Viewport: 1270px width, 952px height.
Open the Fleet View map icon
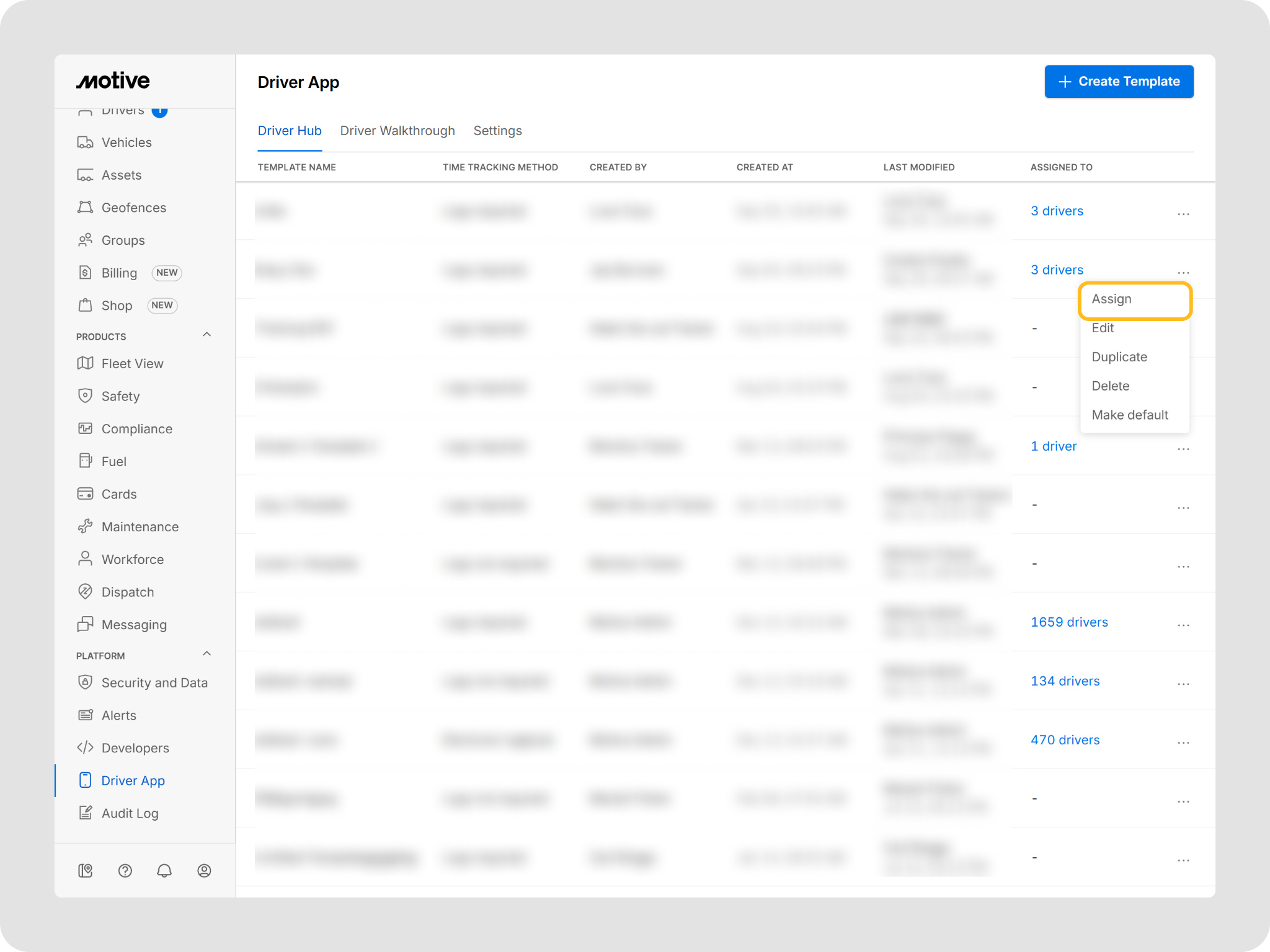[85, 363]
